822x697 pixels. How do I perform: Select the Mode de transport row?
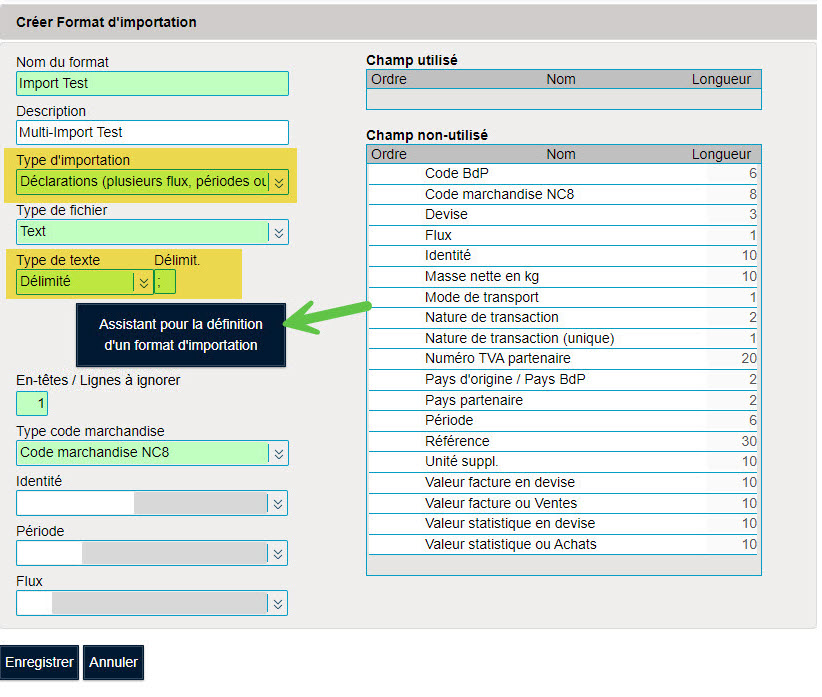coord(564,297)
